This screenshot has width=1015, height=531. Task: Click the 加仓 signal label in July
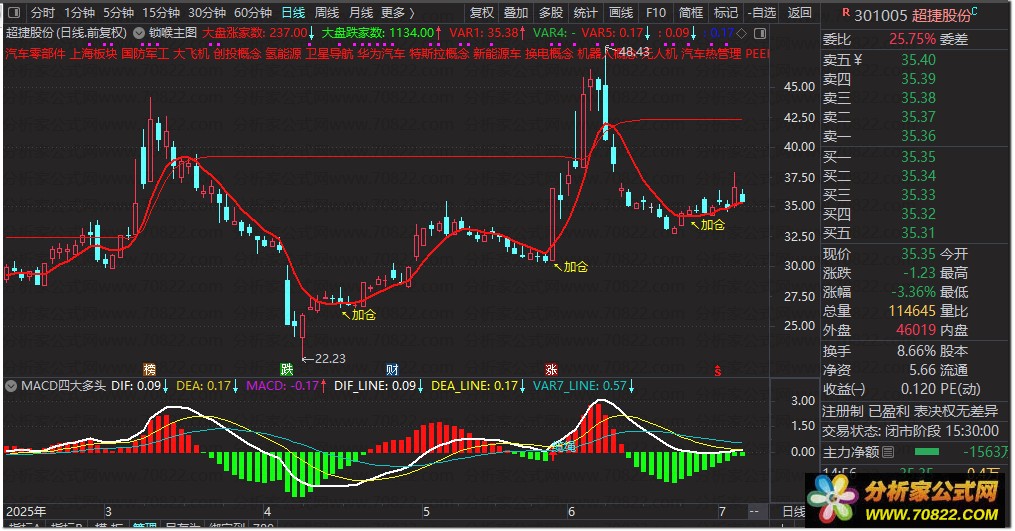[712, 225]
